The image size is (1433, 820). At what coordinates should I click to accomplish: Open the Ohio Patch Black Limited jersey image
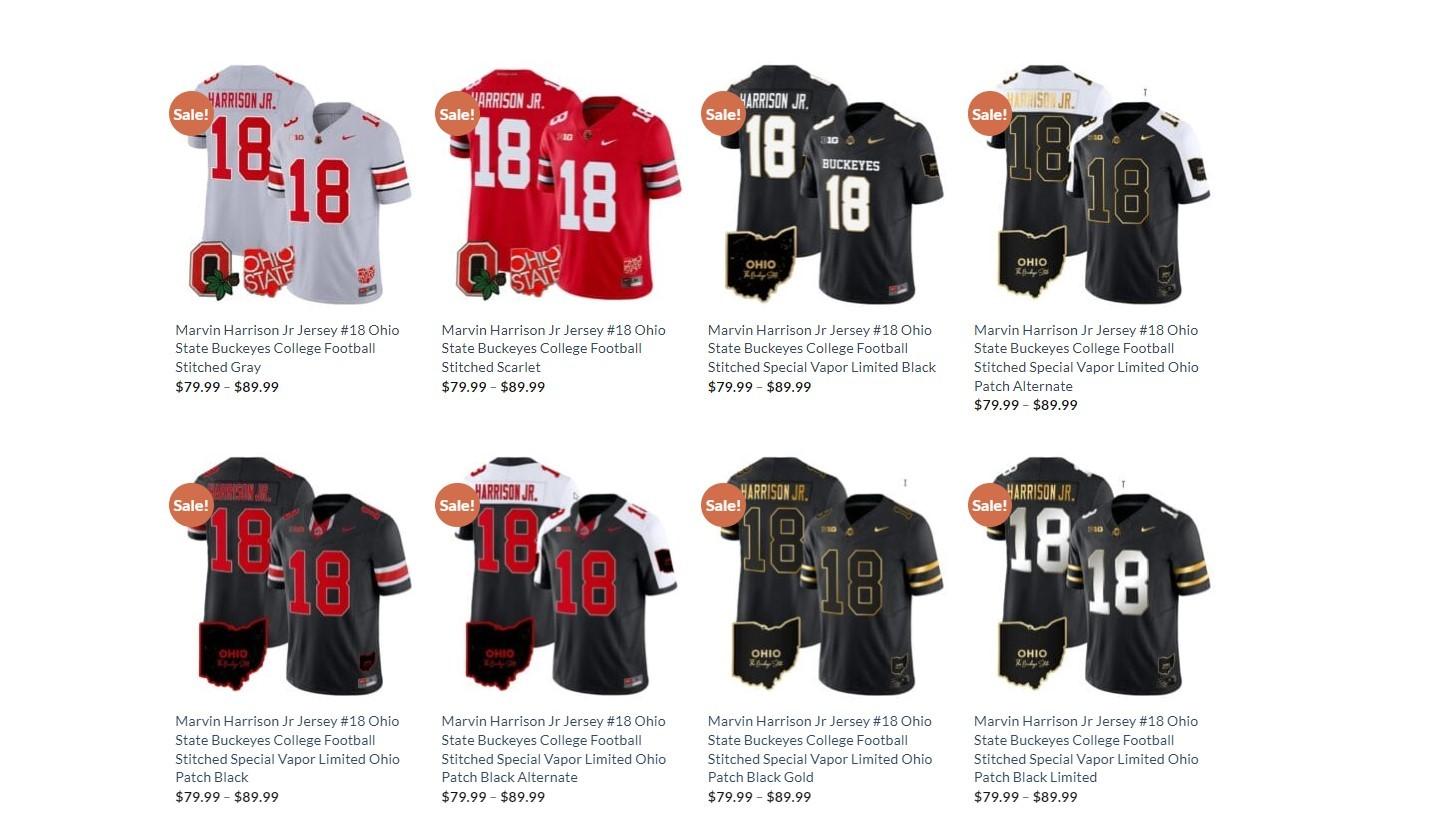pos(1091,577)
